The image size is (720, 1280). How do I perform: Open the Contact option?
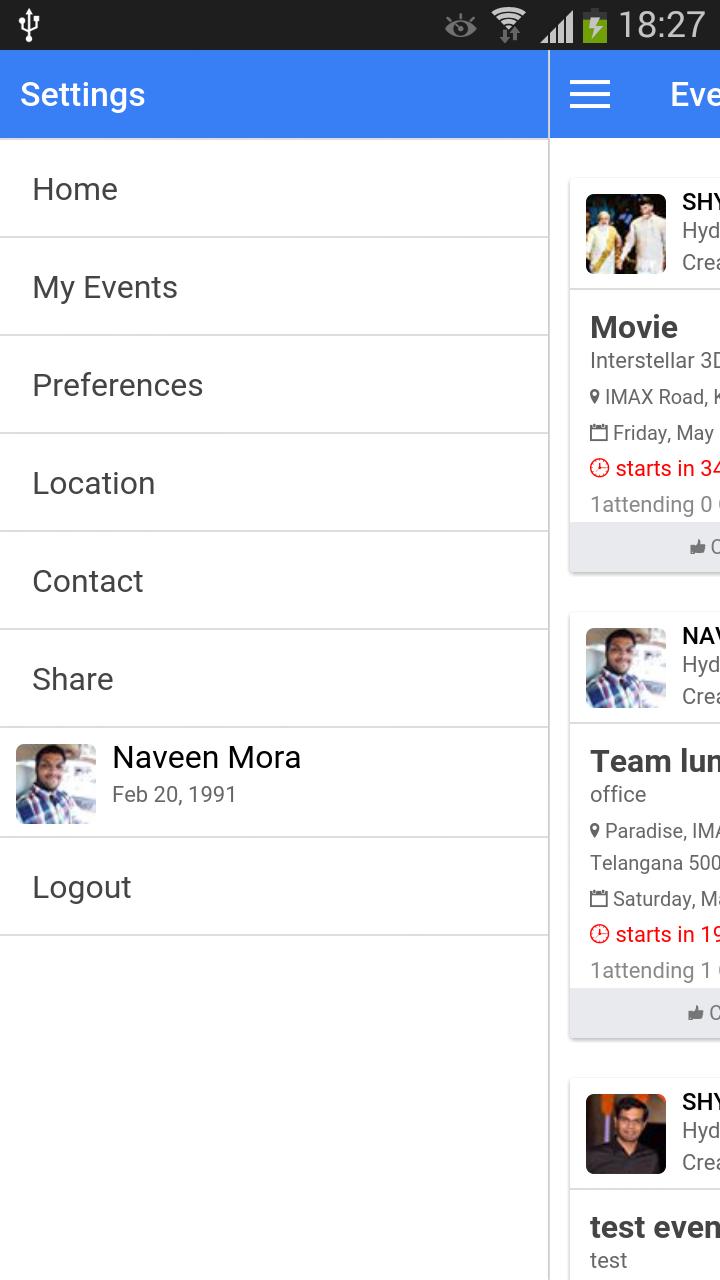coord(274,581)
